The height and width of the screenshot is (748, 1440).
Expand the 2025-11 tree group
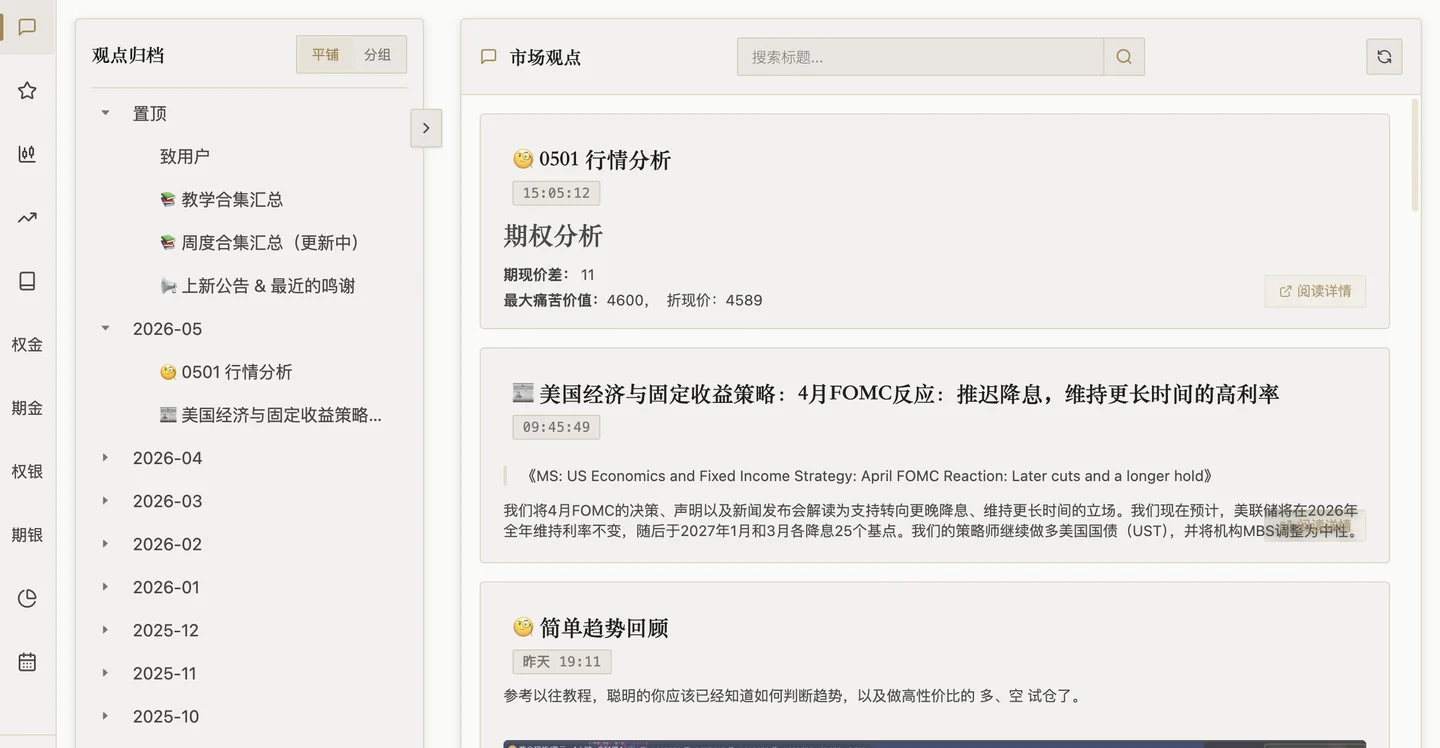[x=105, y=672]
